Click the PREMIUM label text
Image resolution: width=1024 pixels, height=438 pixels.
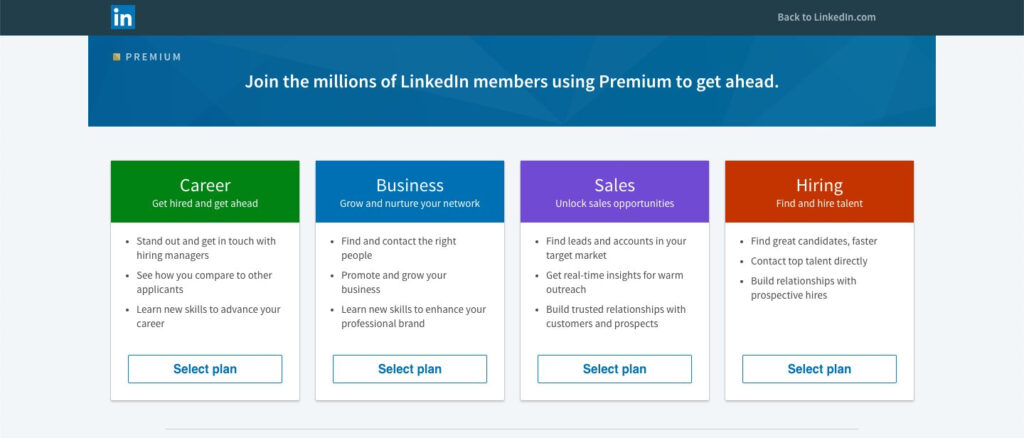click(x=153, y=57)
